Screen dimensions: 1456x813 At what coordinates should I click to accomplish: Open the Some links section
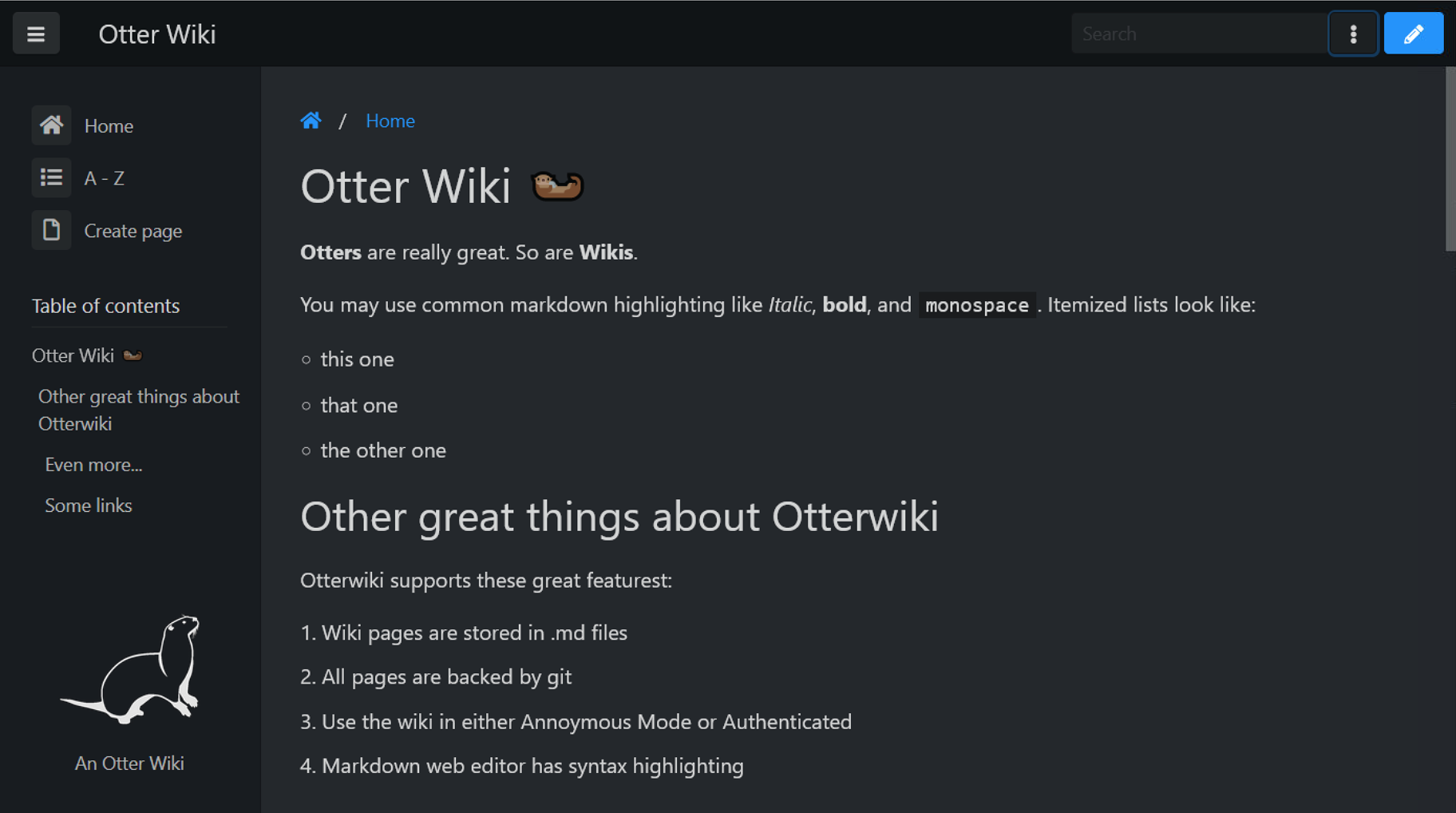pos(89,505)
